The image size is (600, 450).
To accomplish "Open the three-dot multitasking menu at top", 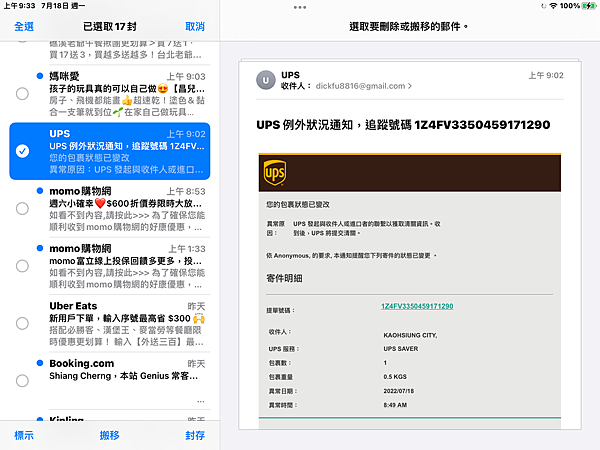I will 300,7.
